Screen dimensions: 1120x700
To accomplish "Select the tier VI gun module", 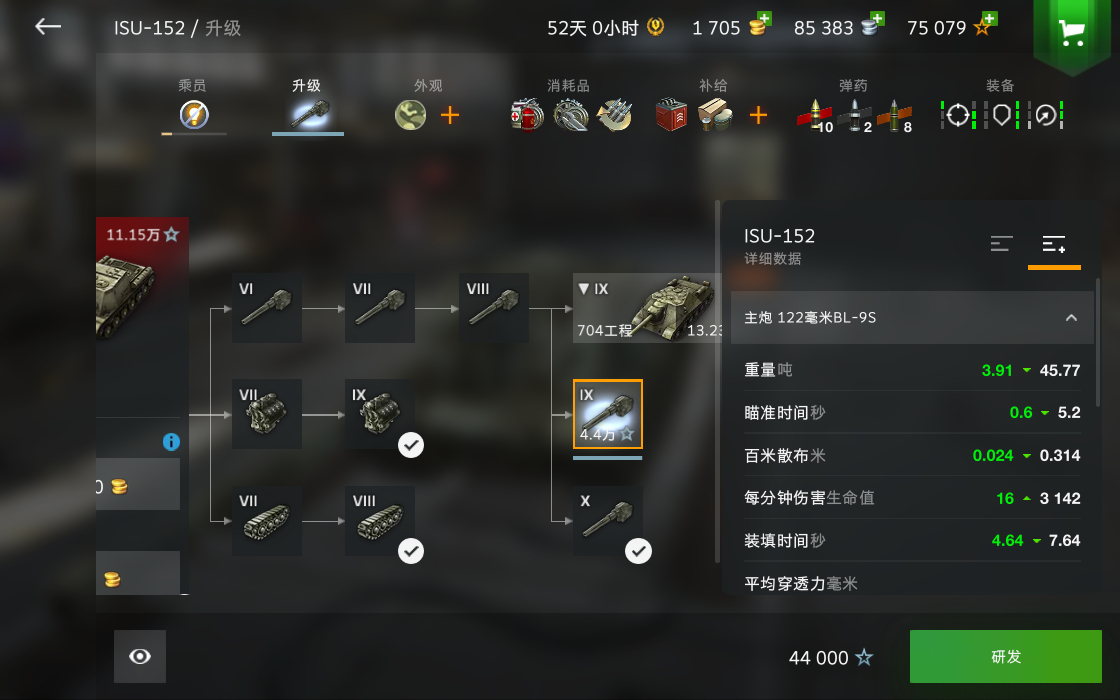I will coord(267,308).
